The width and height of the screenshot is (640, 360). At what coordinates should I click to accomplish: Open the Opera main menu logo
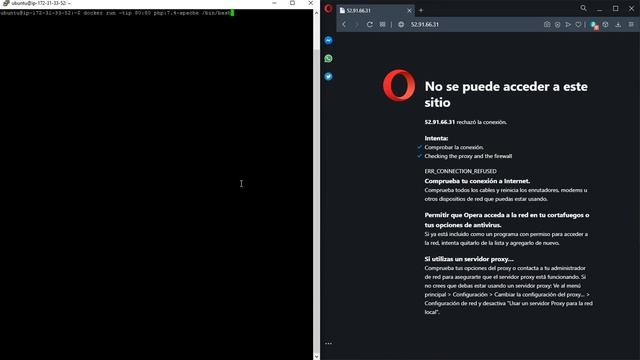coord(328,9)
